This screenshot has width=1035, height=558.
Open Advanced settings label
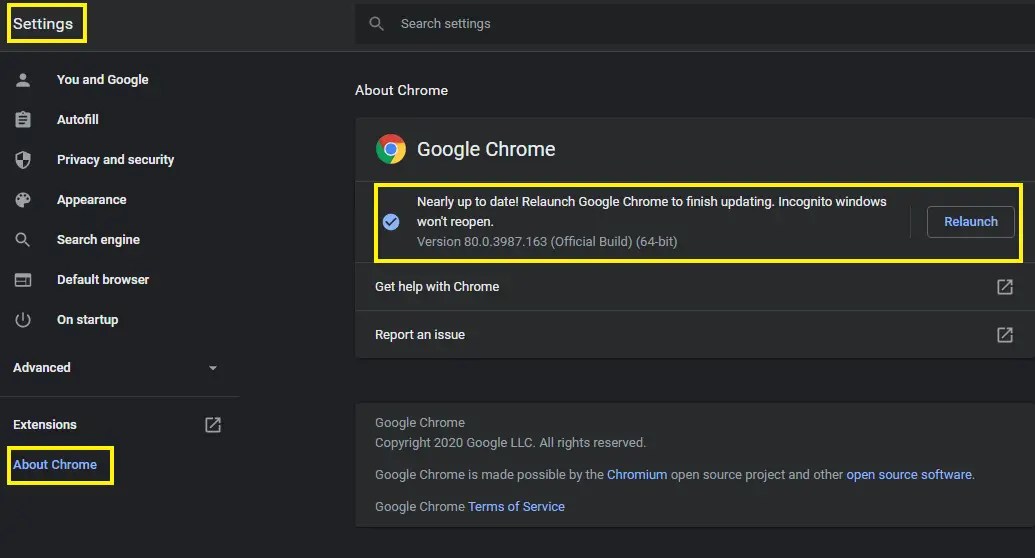tap(42, 368)
